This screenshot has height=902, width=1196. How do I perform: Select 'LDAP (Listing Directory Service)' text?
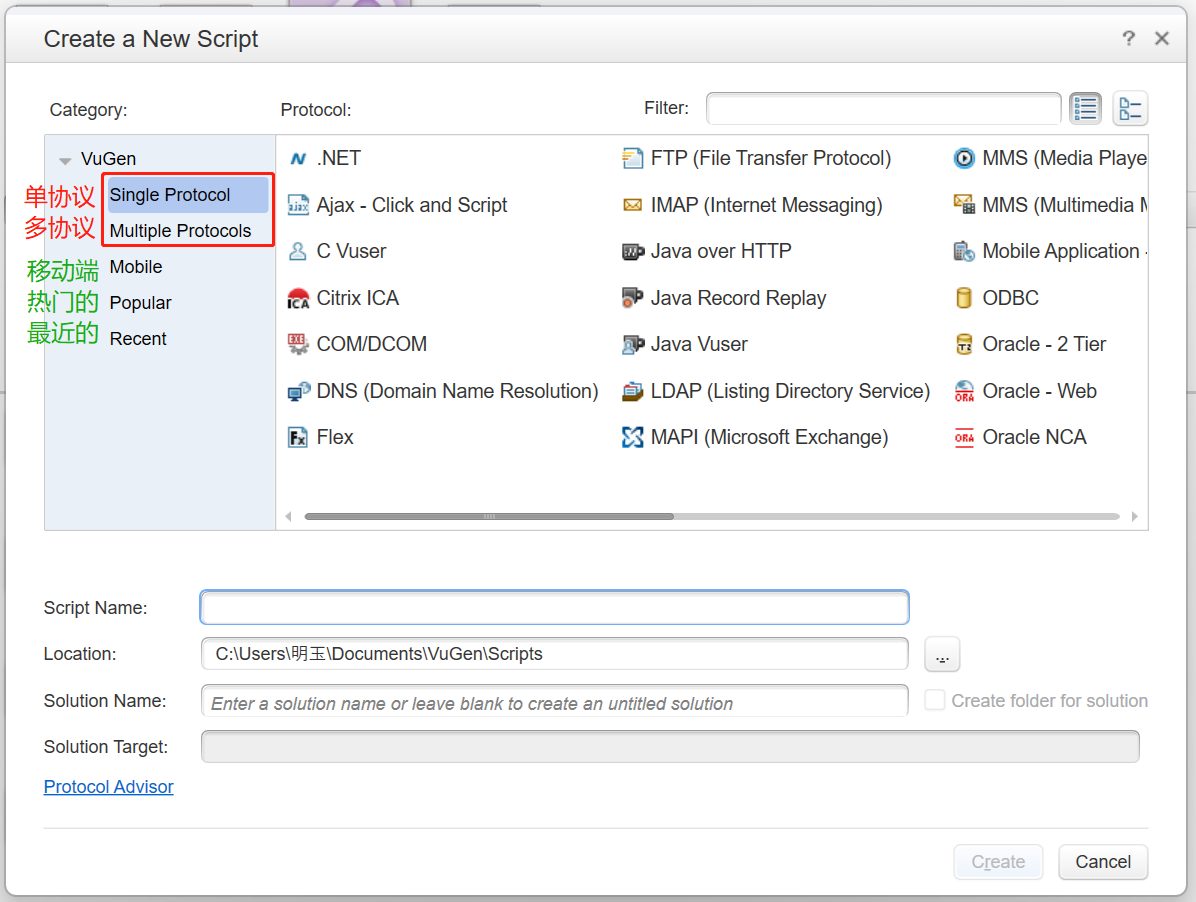[790, 391]
